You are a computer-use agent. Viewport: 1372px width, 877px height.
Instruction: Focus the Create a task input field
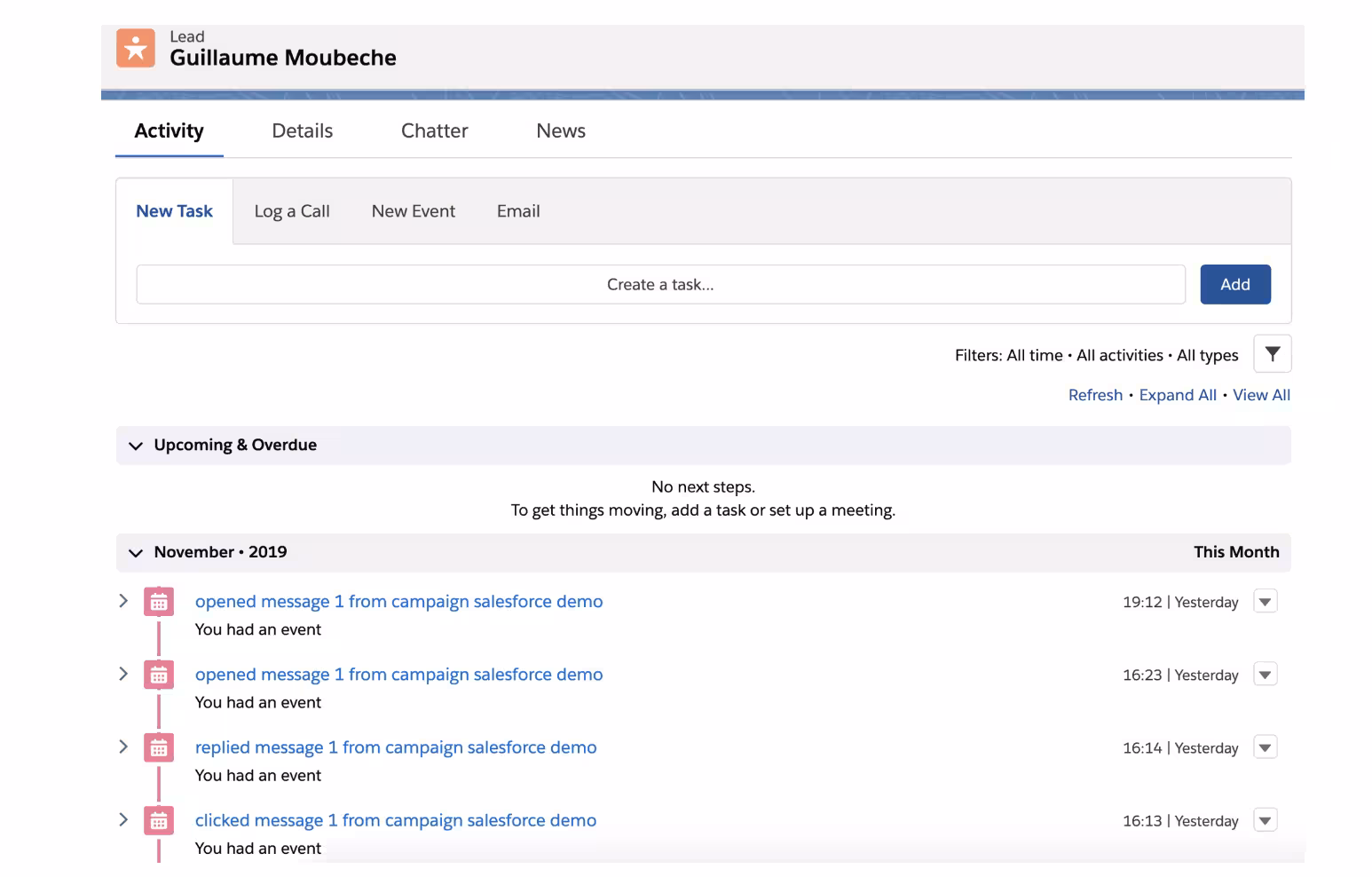point(660,285)
